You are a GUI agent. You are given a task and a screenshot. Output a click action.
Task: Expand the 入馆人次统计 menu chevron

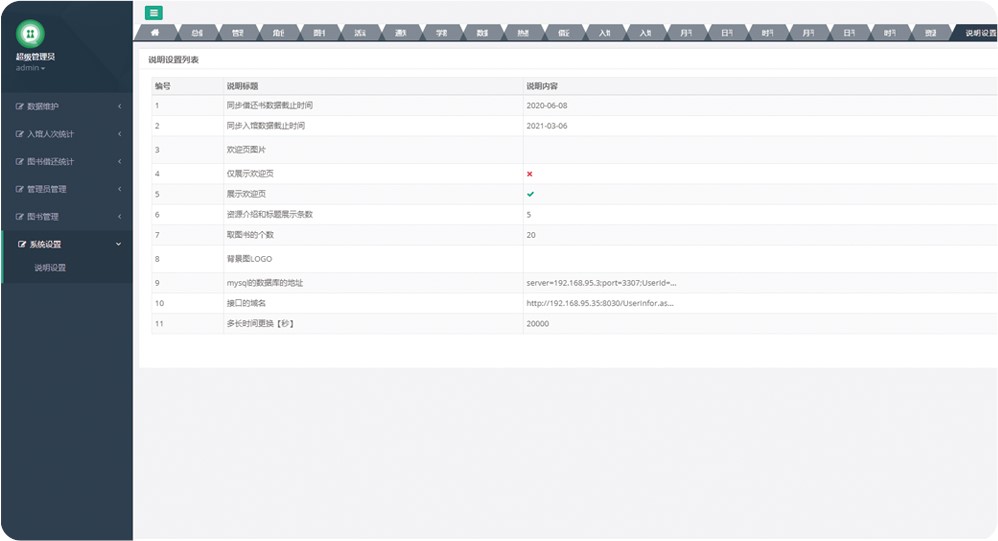tap(119, 134)
